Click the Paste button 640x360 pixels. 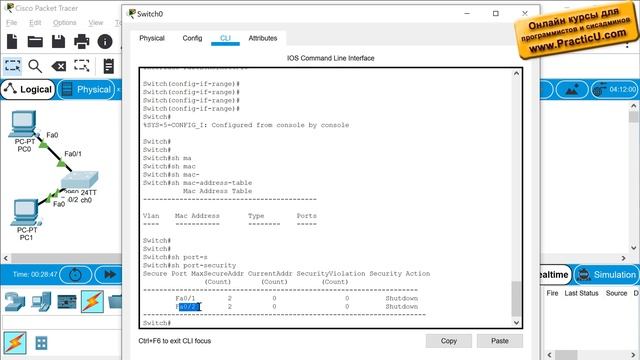tap(500, 341)
